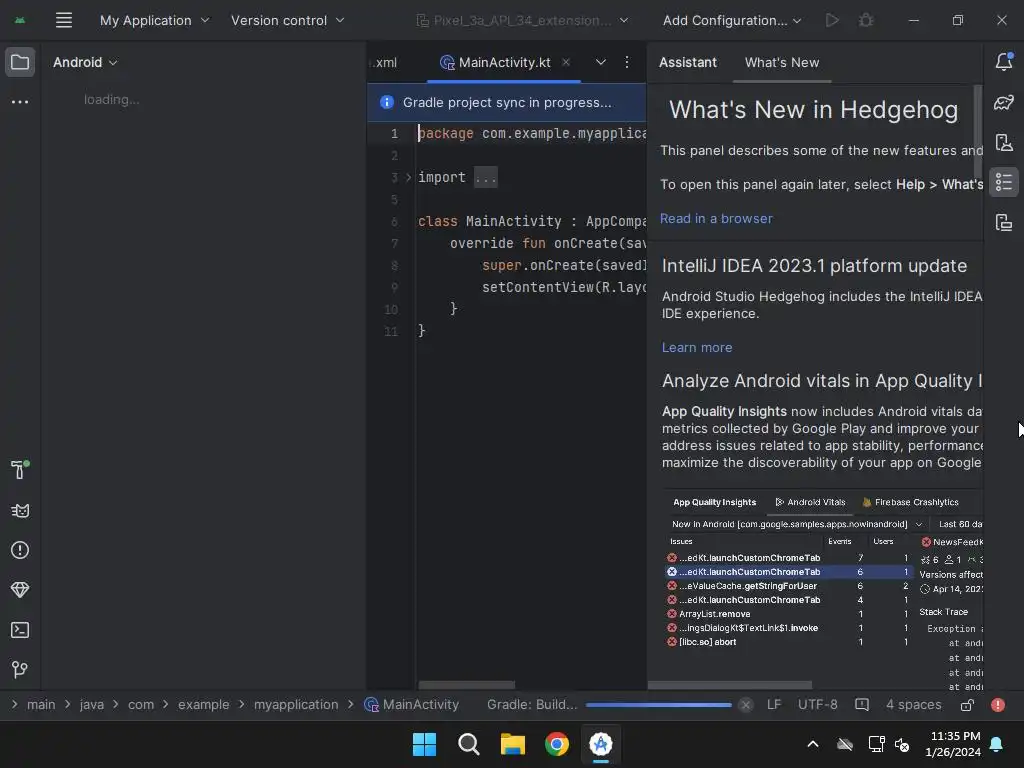The height and width of the screenshot is (768, 1024).
Task: Click the class MainActivity code line
Action: (x=532, y=221)
